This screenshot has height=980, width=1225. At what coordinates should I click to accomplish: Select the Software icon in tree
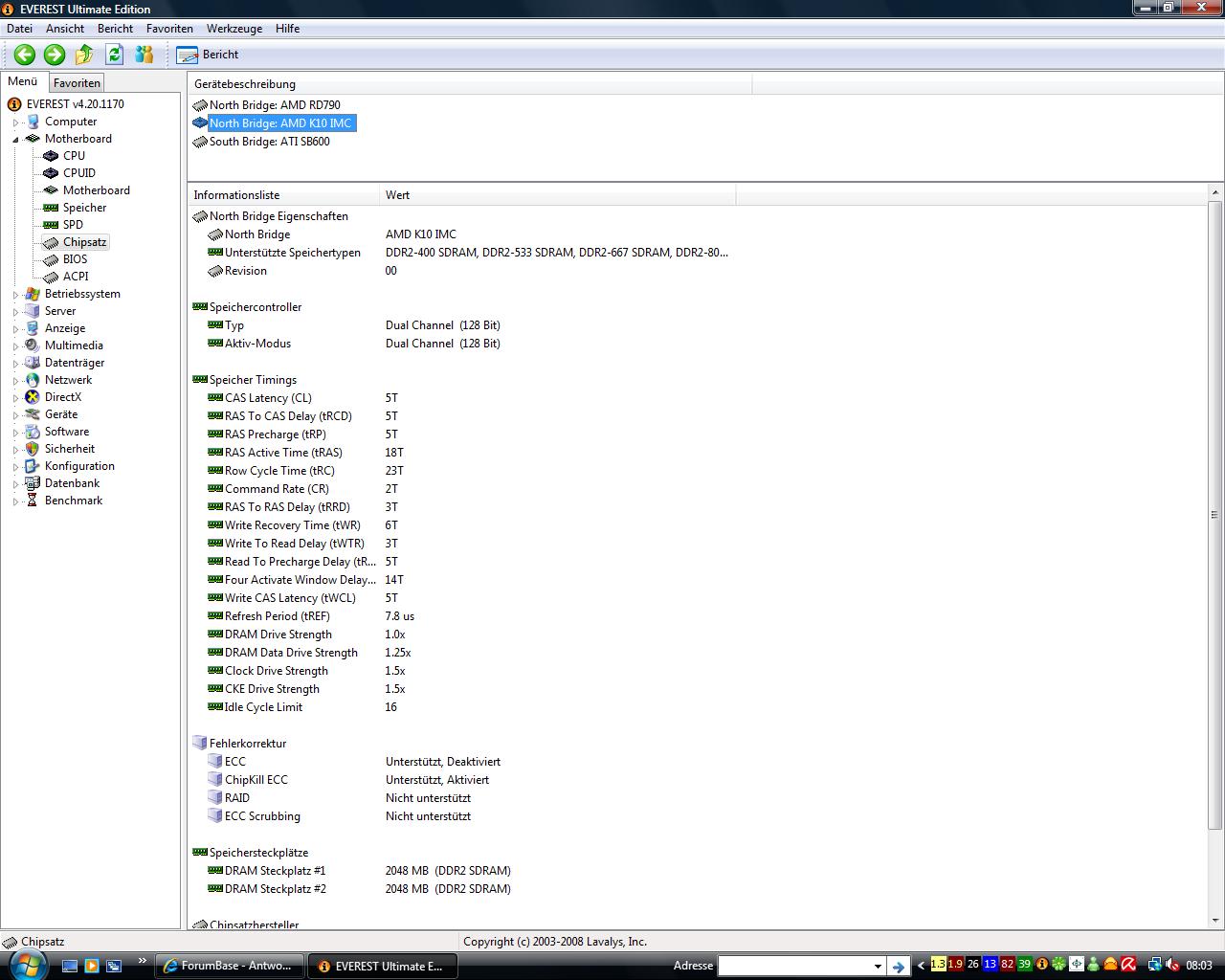[x=33, y=432]
